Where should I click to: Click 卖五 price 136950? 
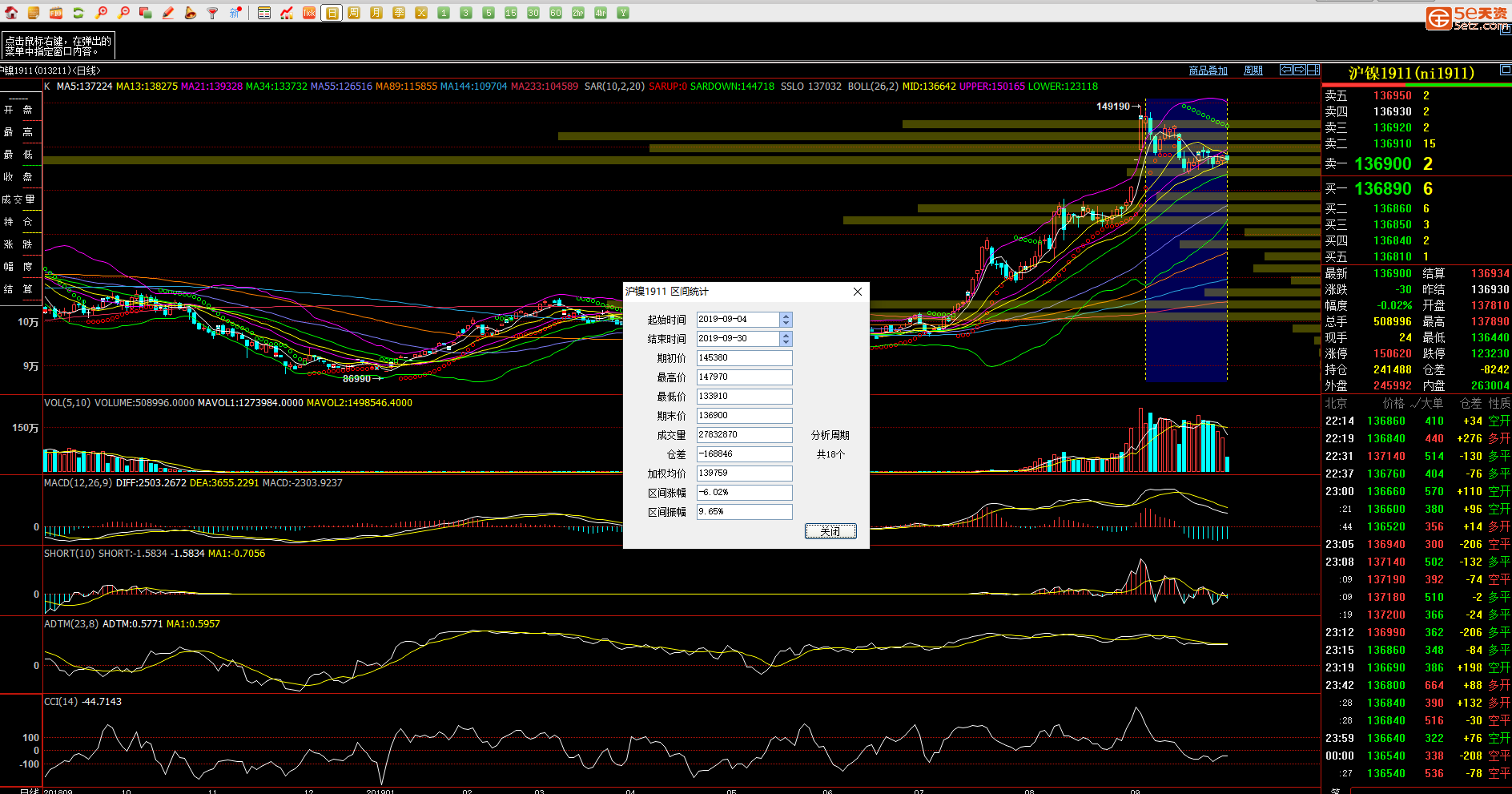[1392, 95]
